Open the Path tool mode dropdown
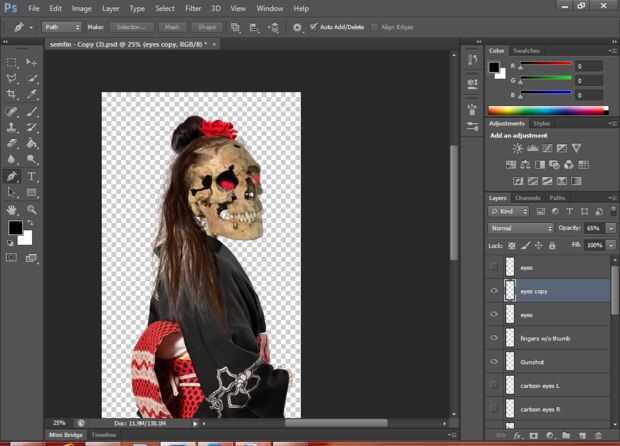 click(x=62, y=27)
